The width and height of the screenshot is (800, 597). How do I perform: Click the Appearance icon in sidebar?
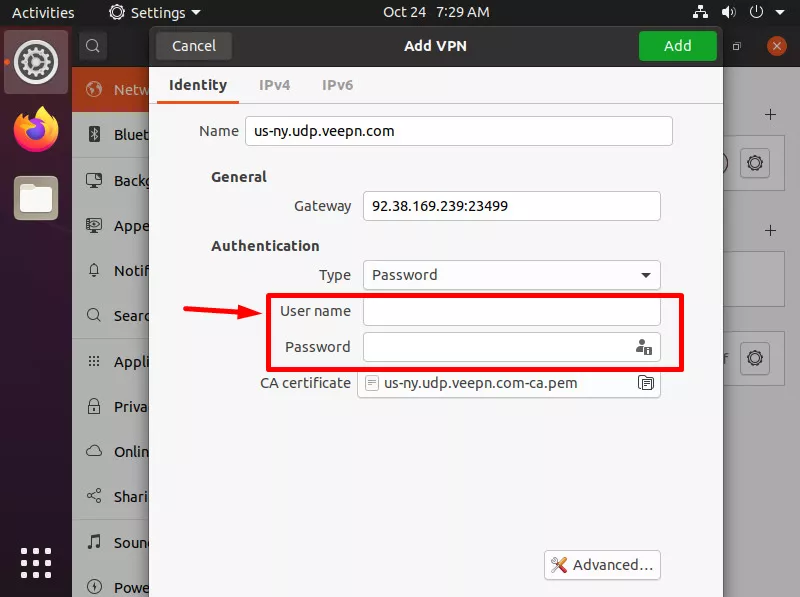(x=94, y=225)
